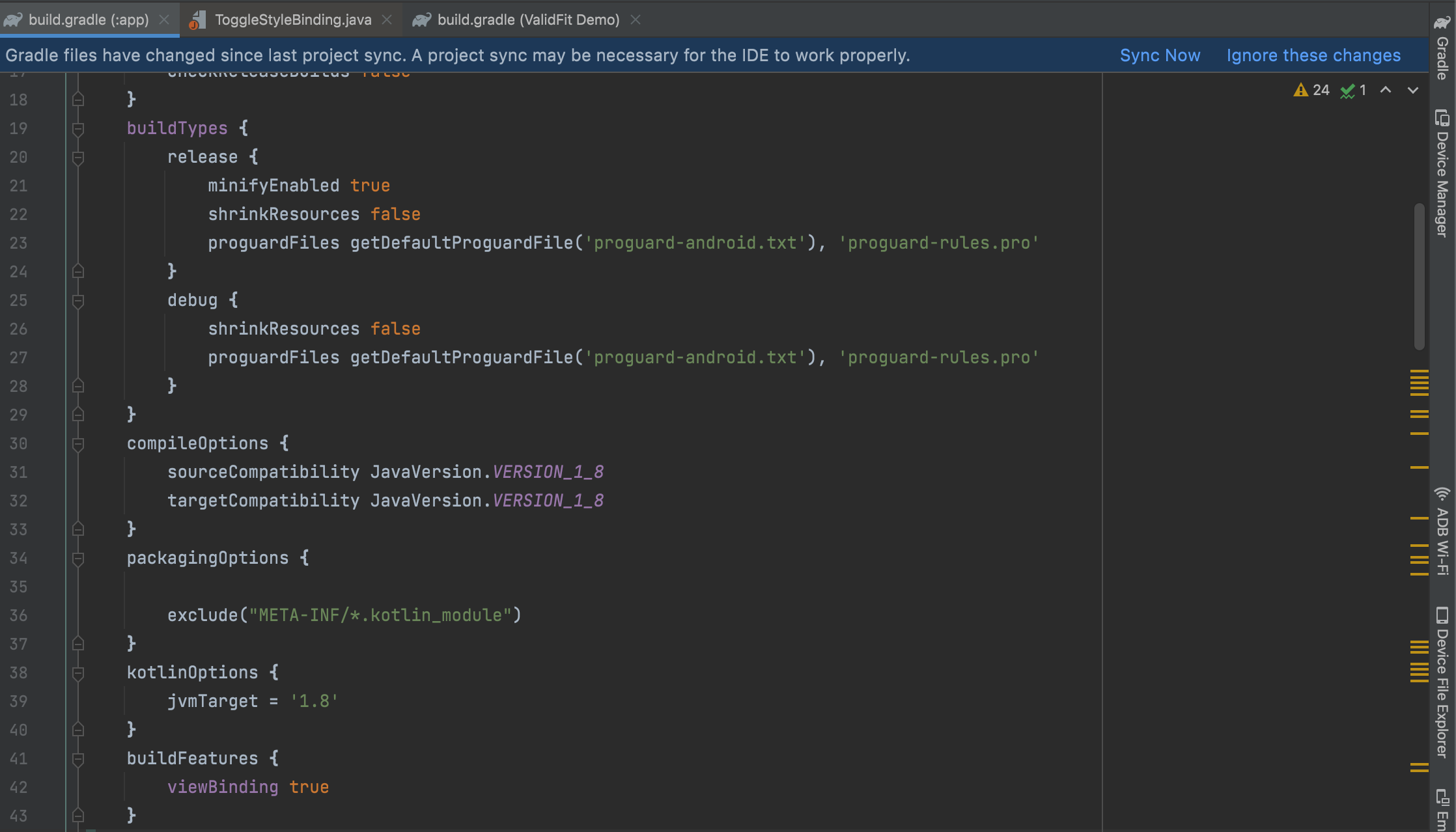Collapse the debug block at line 25
The height and width of the screenshot is (832, 1456).
click(78, 301)
